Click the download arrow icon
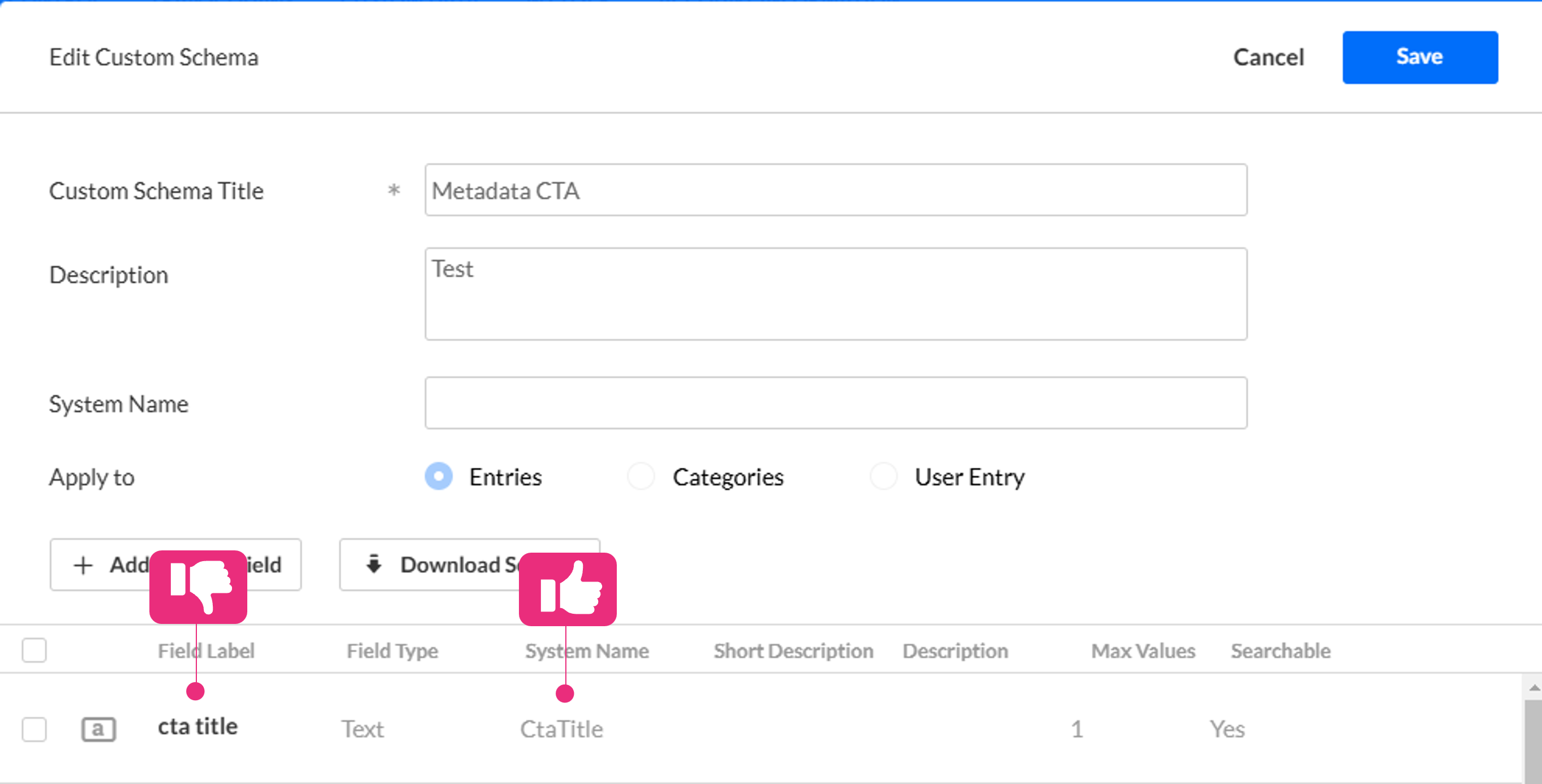The image size is (1542, 784). 373,564
